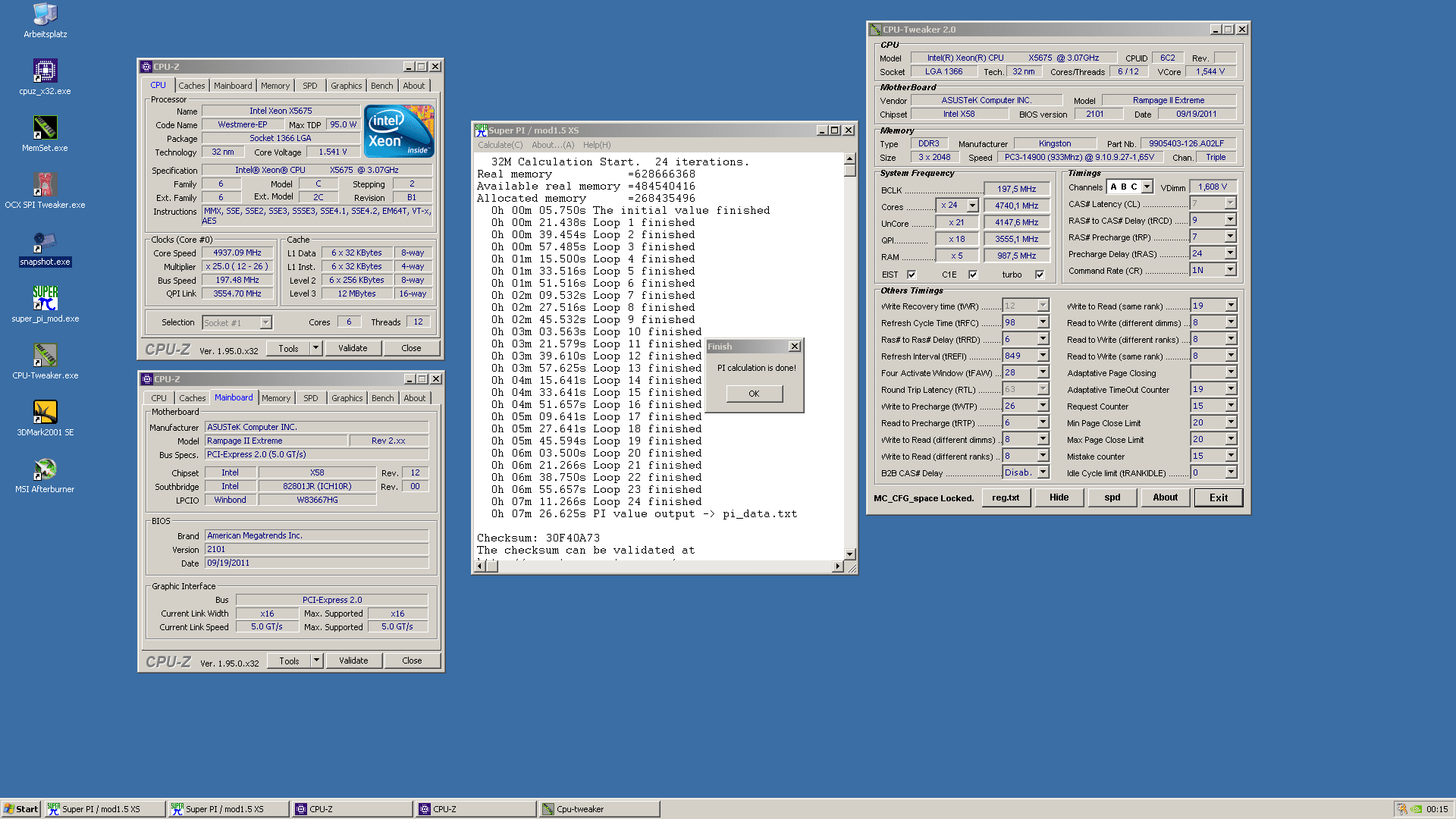Click Super PI horizontal scrollbar right arrow
The height and width of the screenshot is (819, 1456).
point(837,566)
